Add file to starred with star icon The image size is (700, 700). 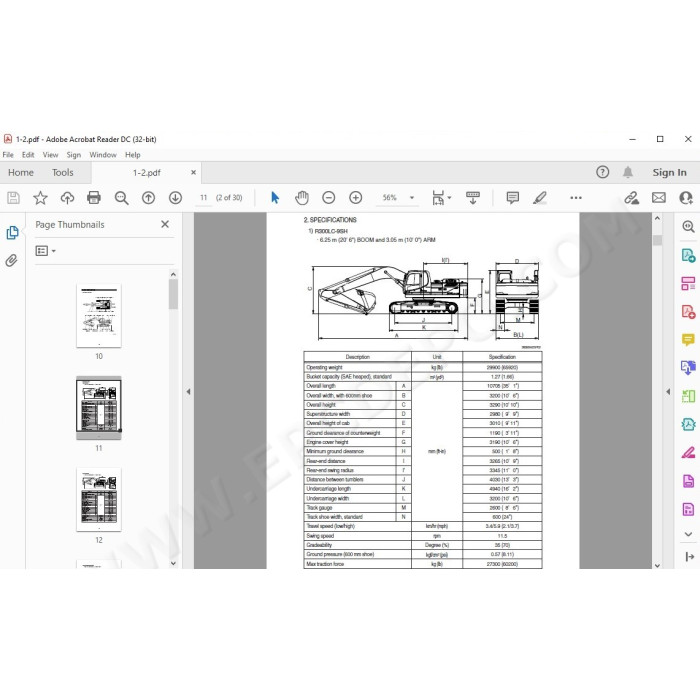coord(40,197)
